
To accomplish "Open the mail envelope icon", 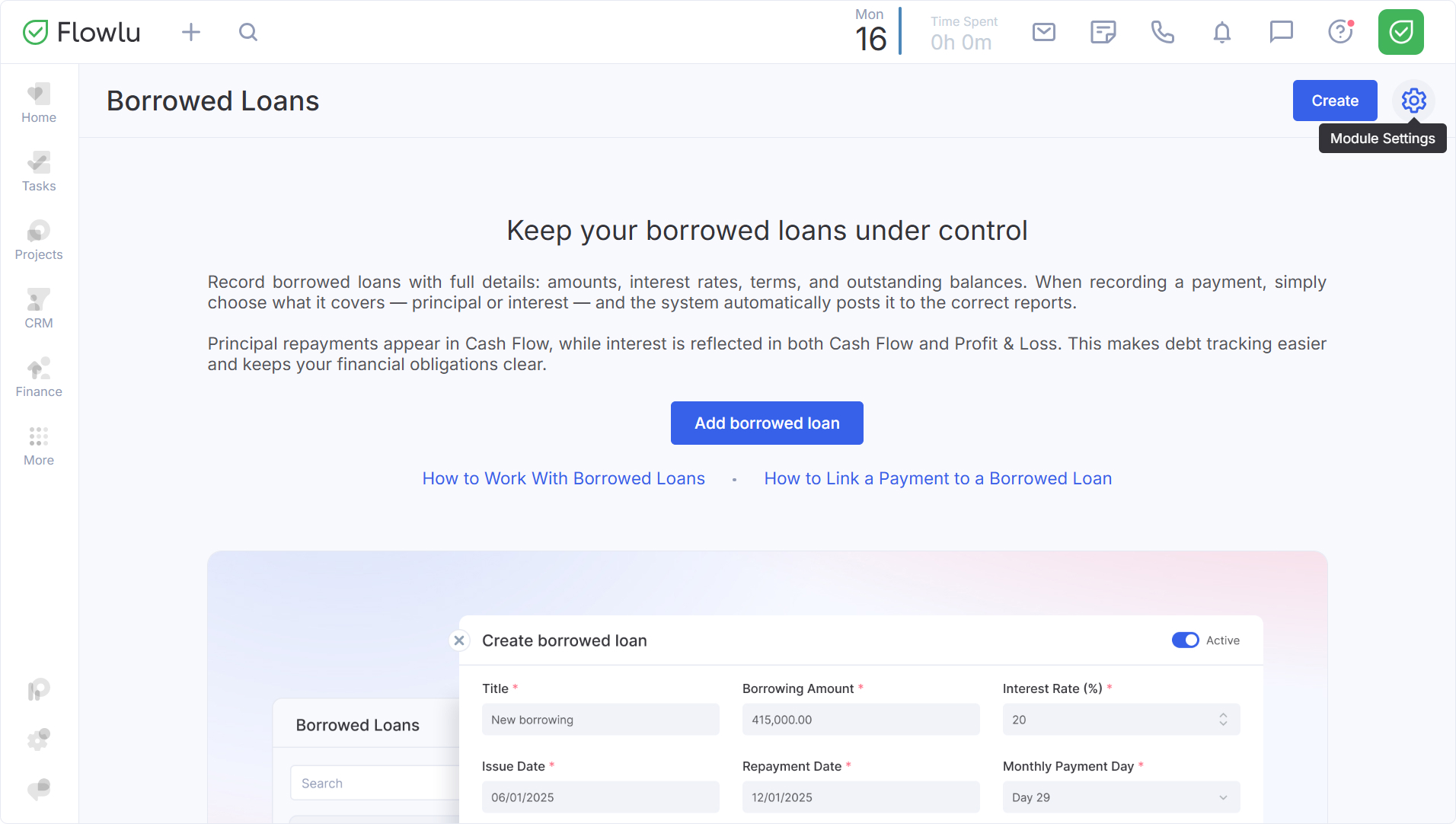I will 1043,32.
